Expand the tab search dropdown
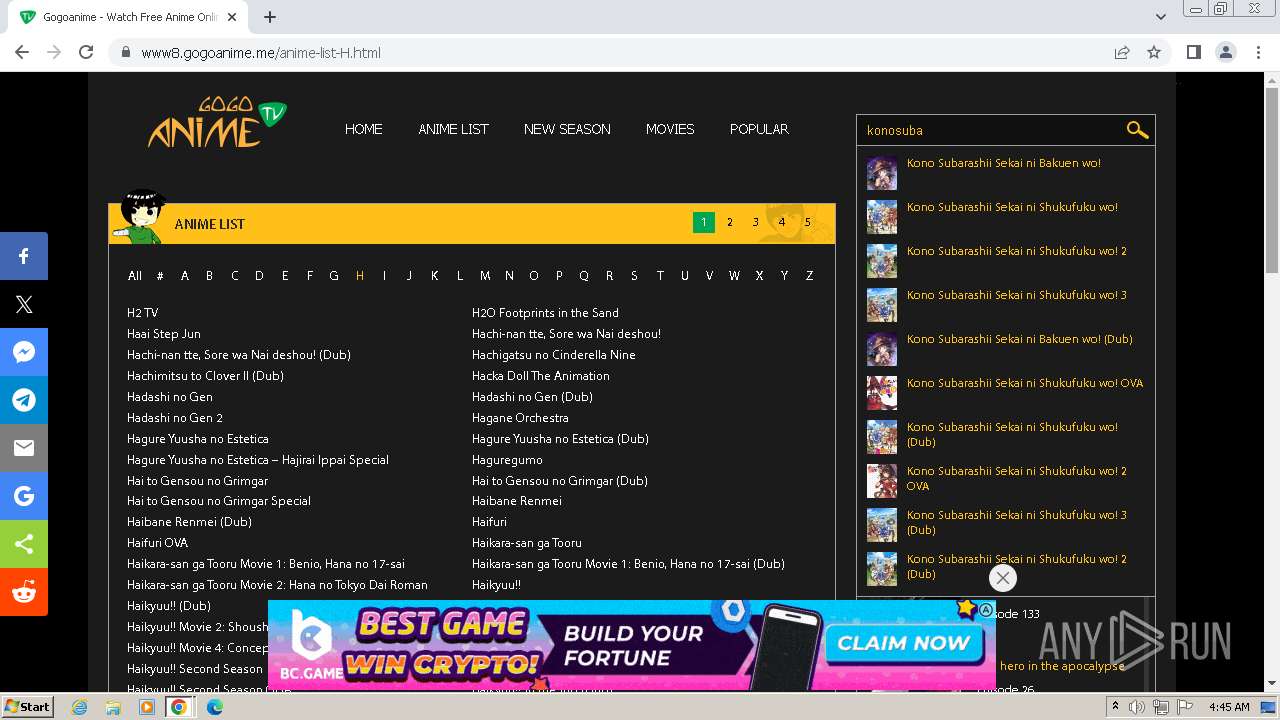Screen dimensions: 1280x720 1161,17
